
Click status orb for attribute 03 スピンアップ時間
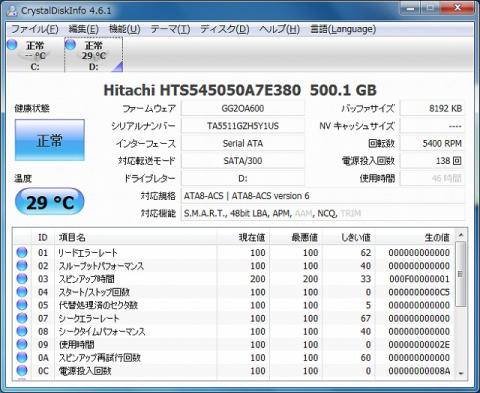pyautogui.click(x=22, y=279)
